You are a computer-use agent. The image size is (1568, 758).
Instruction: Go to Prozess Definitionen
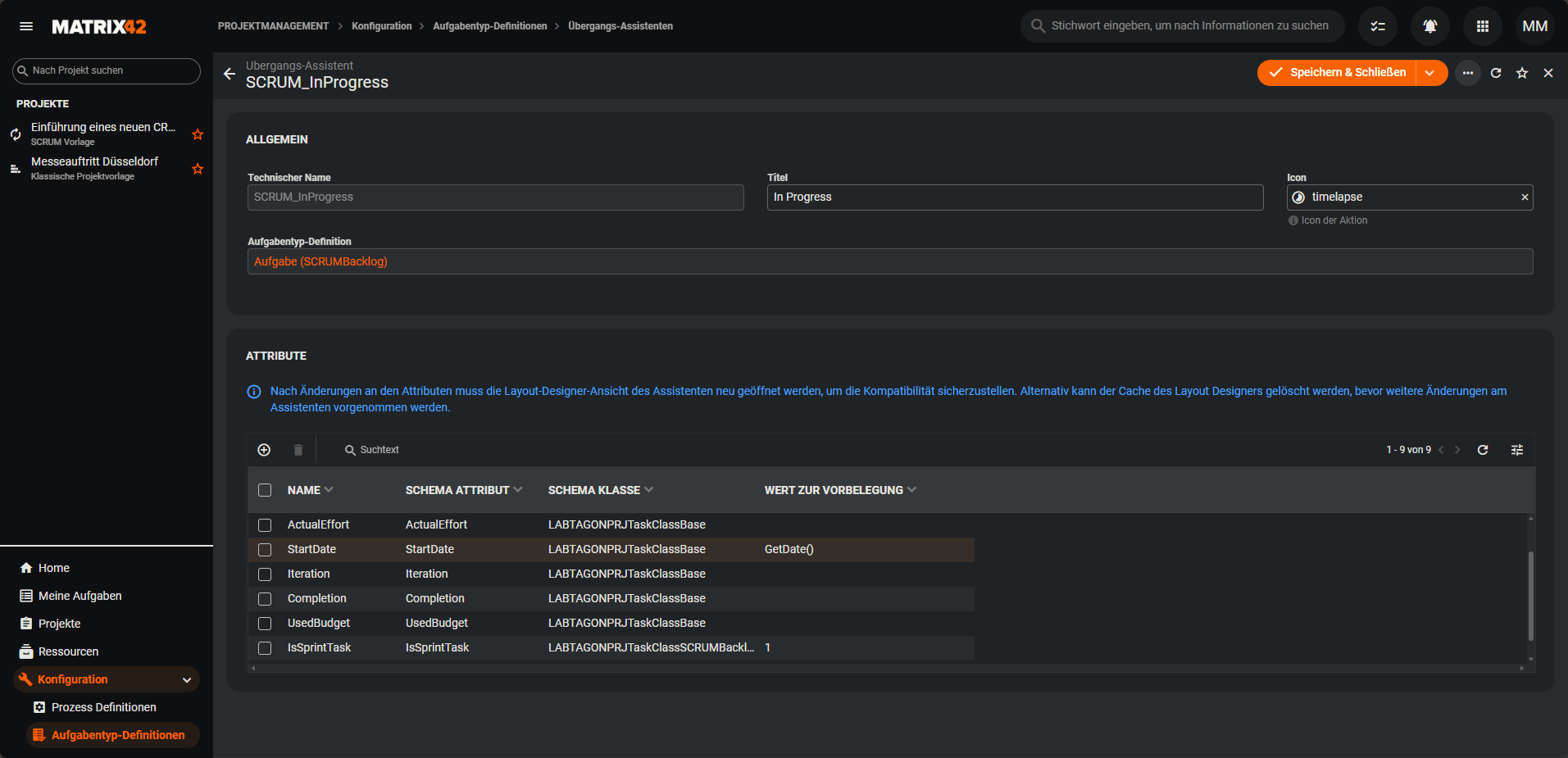(x=103, y=707)
